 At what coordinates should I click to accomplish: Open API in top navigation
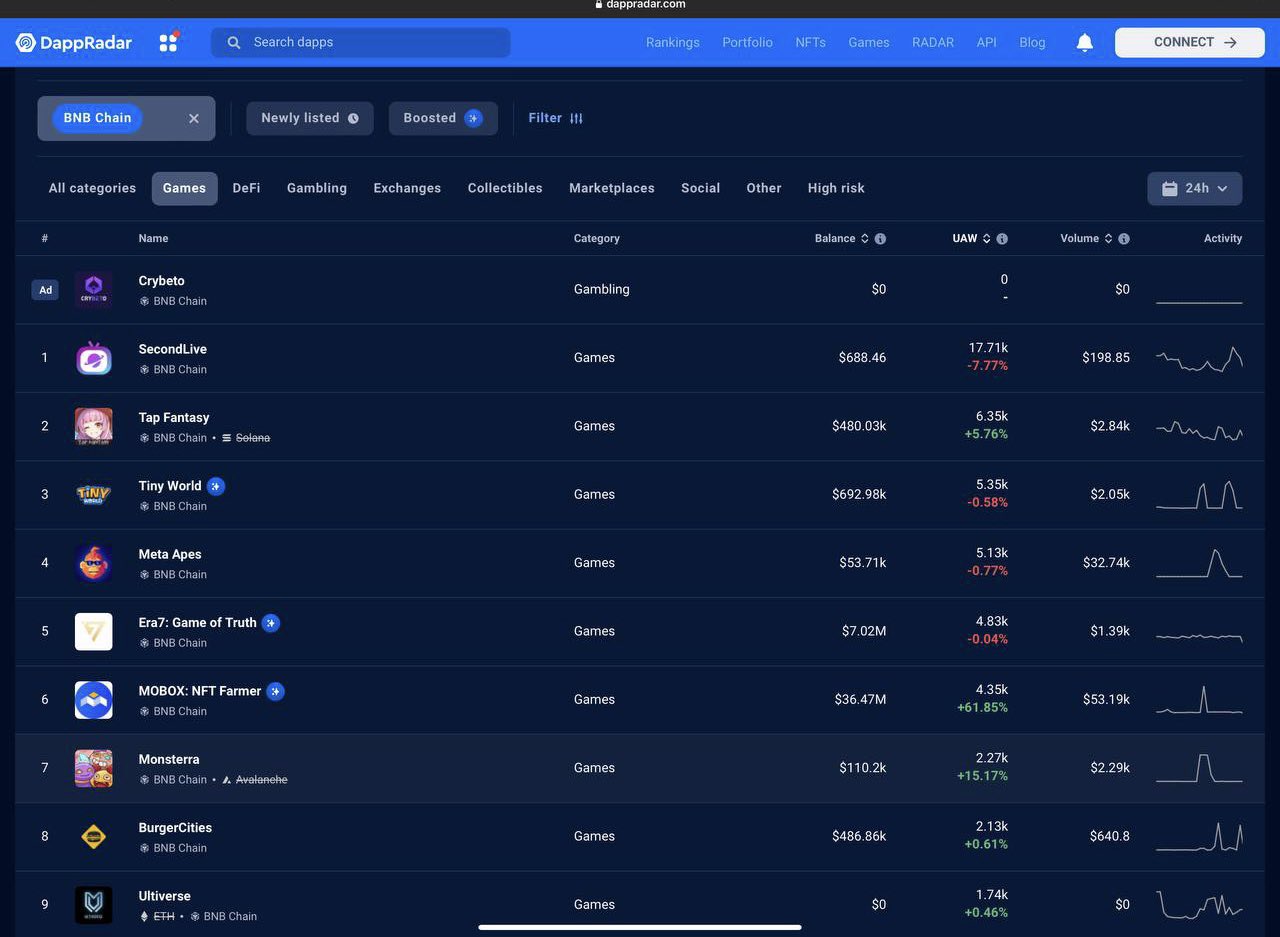(987, 42)
